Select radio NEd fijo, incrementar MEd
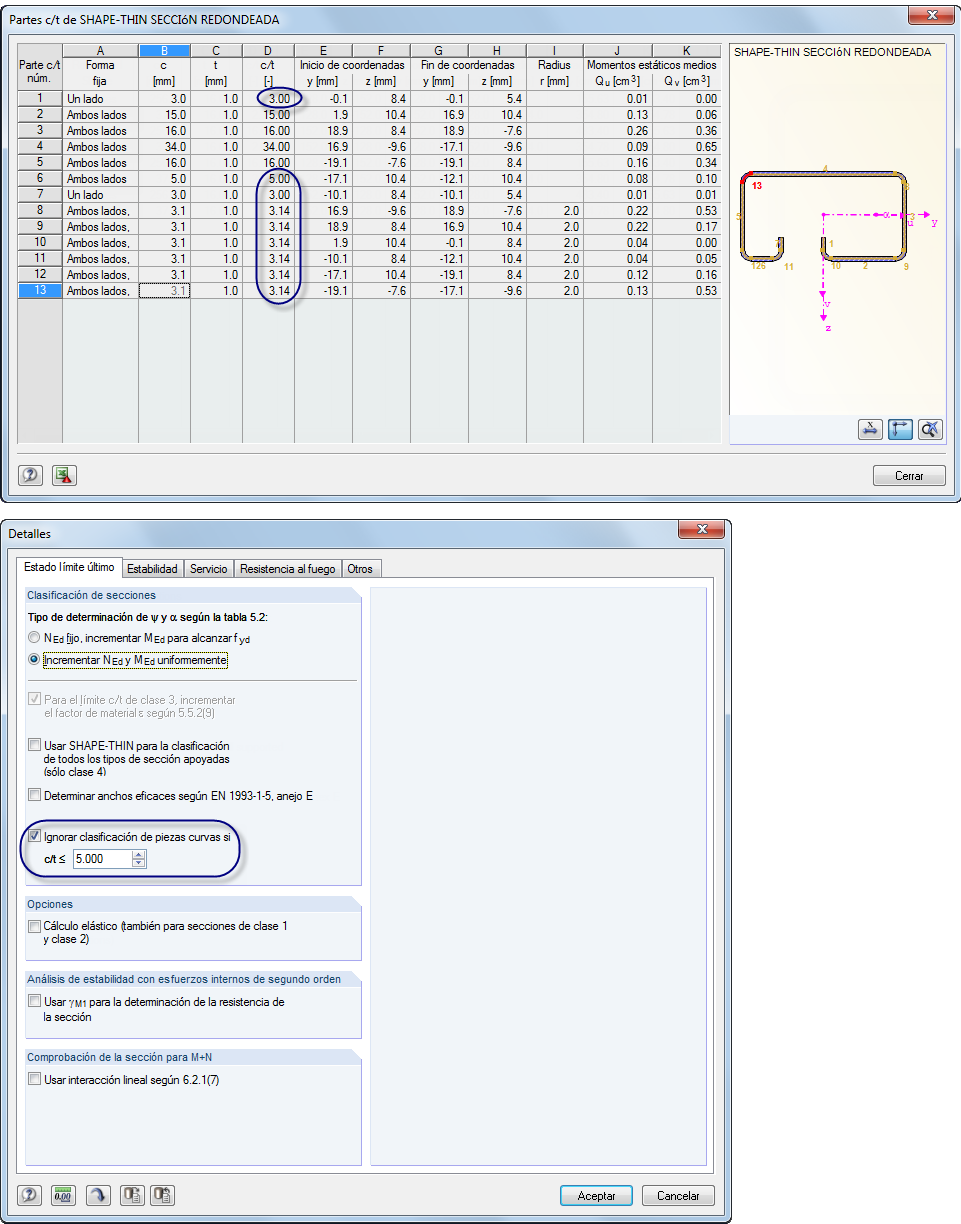The image size is (961, 1224). pos(35,637)
